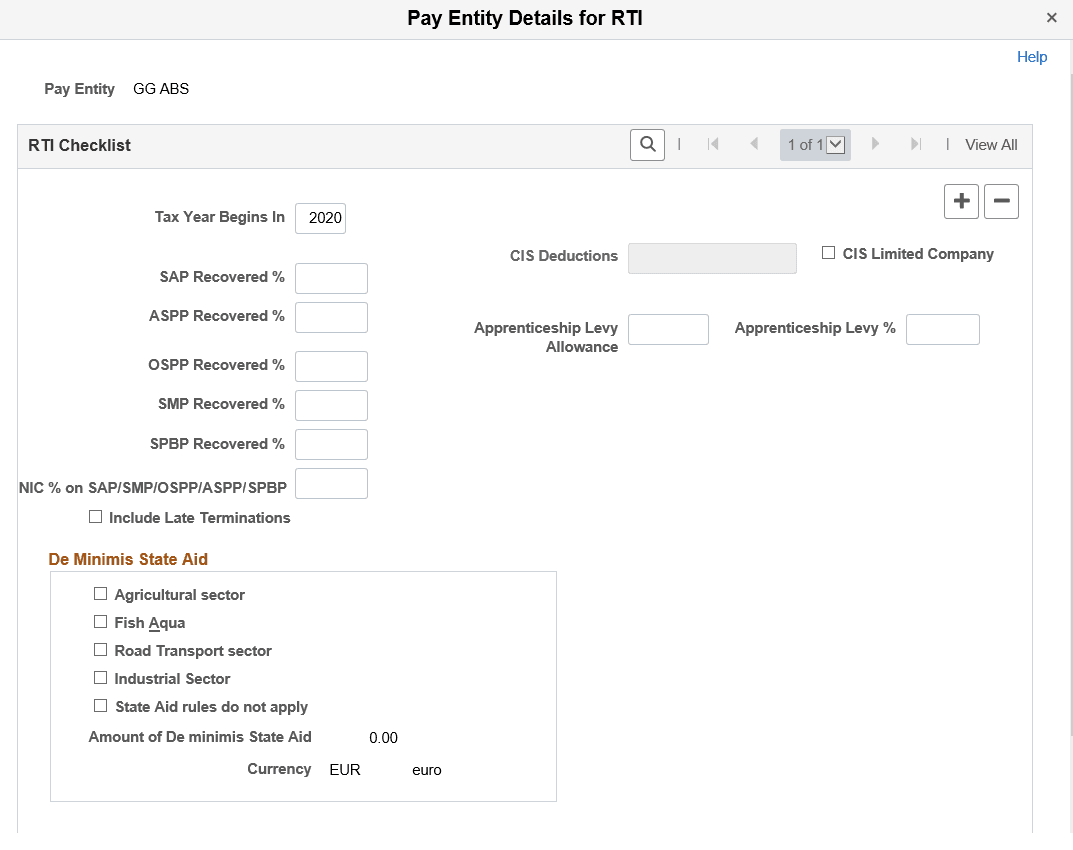Enable the CIS Limited Company checkbox
The image size is (1073, 850).
pos(828,252)
